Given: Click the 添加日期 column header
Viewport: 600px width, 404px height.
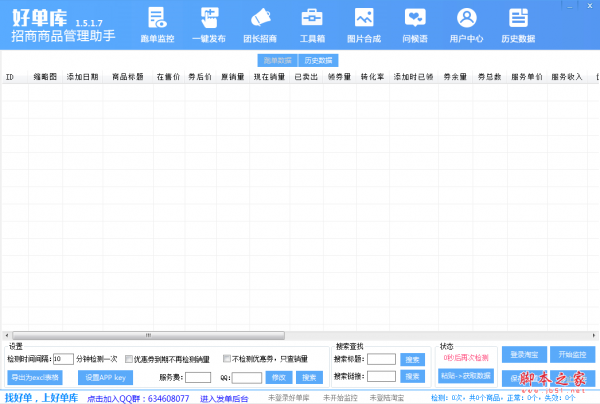Looking at the screenshot, I should (83, 77).
